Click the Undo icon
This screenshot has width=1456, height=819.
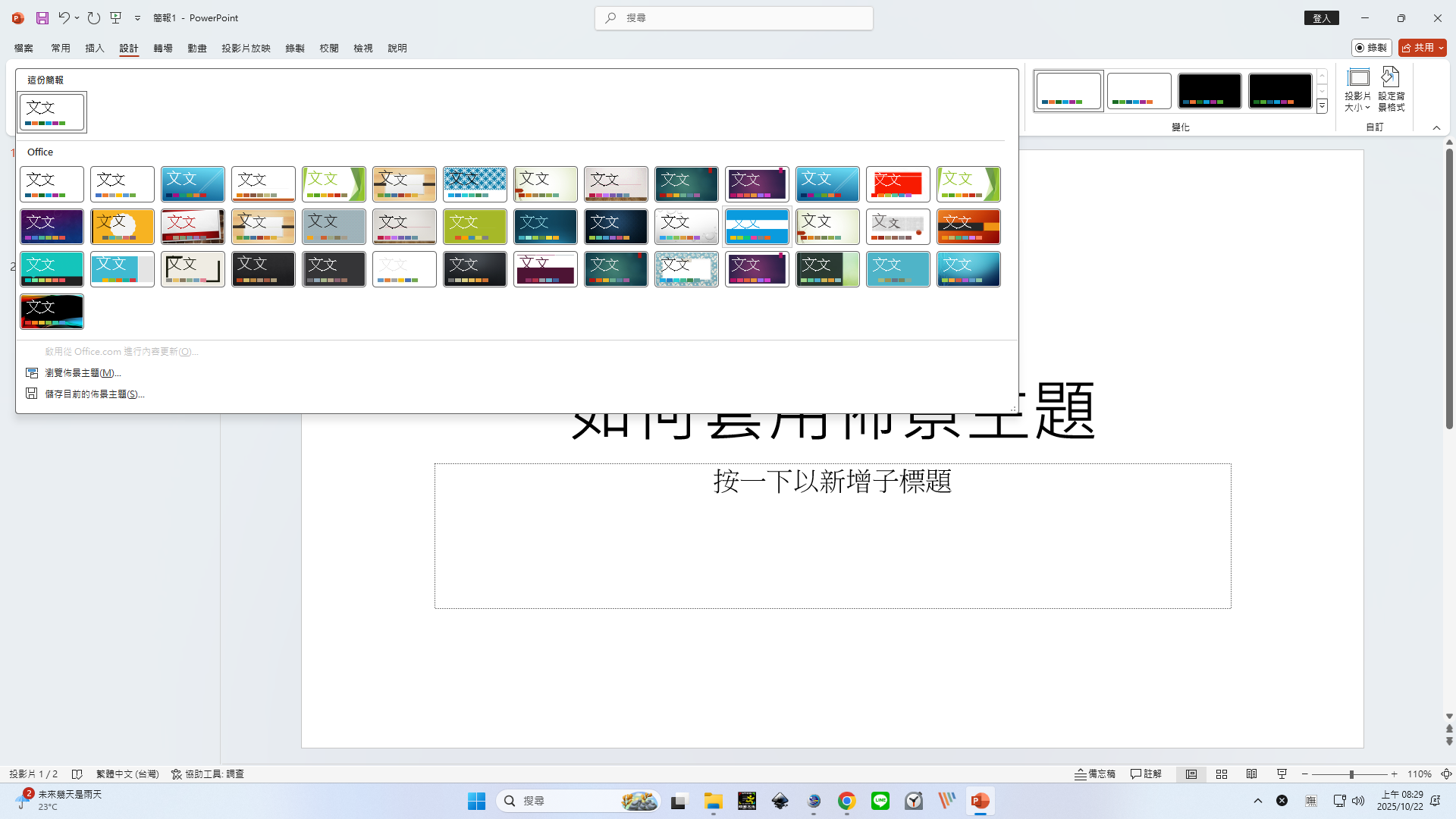point(64,17)
